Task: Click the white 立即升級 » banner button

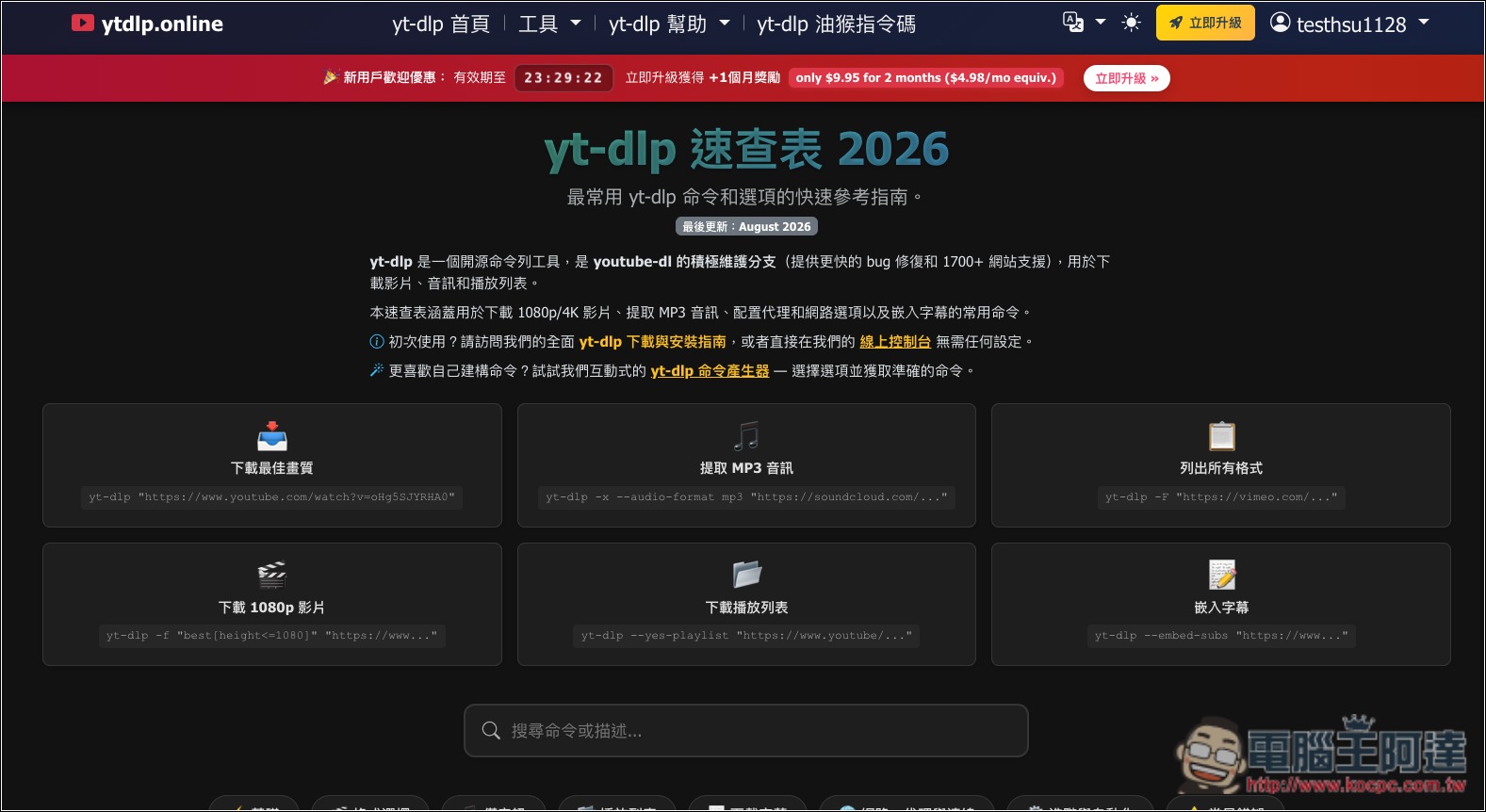Action: (1127, 78)
